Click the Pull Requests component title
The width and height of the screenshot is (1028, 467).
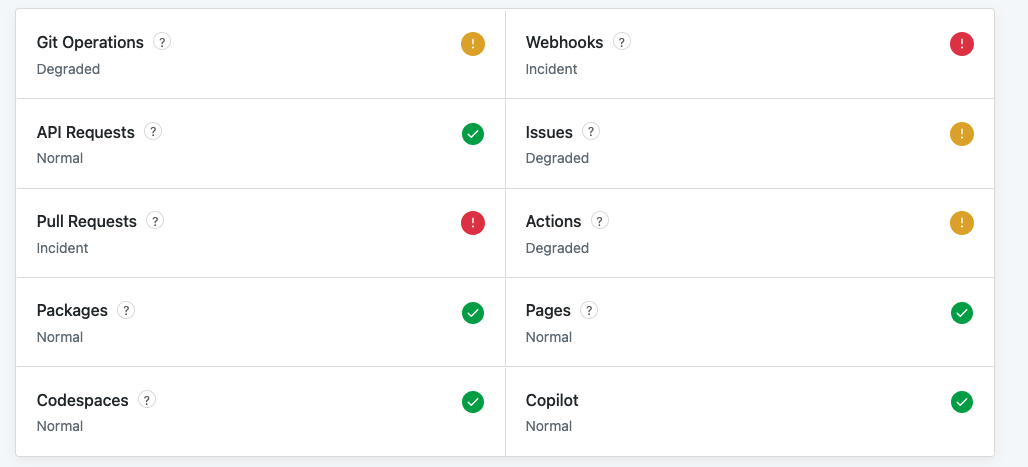[x=87, y=222]
